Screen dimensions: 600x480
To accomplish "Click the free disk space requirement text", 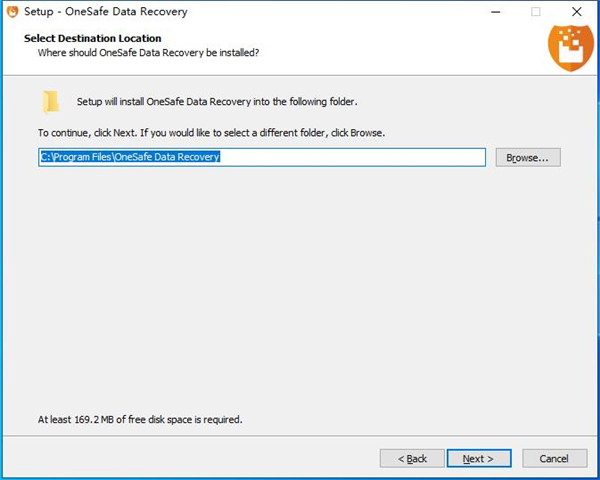I will coord(140,419).
